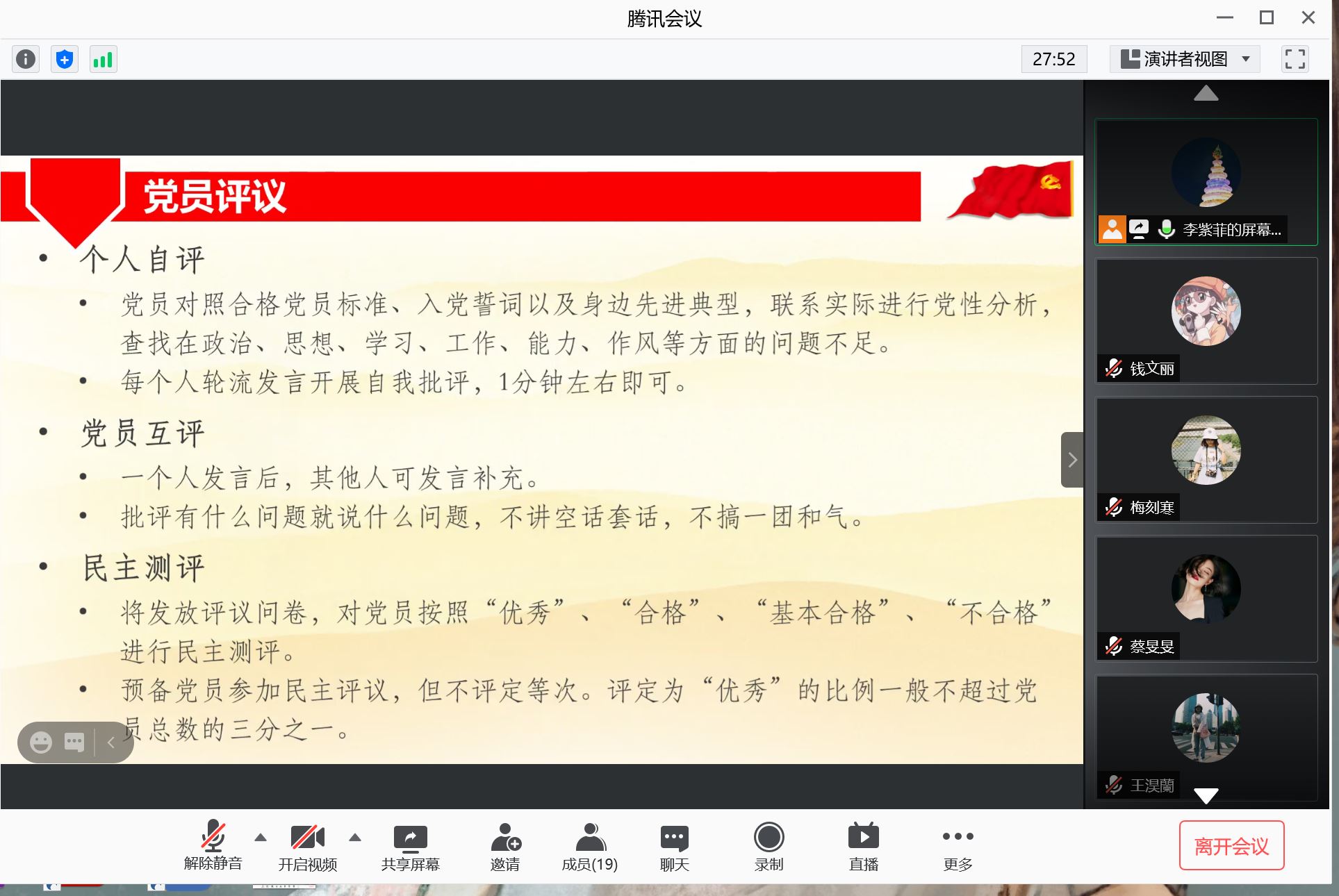
Task: Enter fullscreen mode
Action: coord(1295,59)
